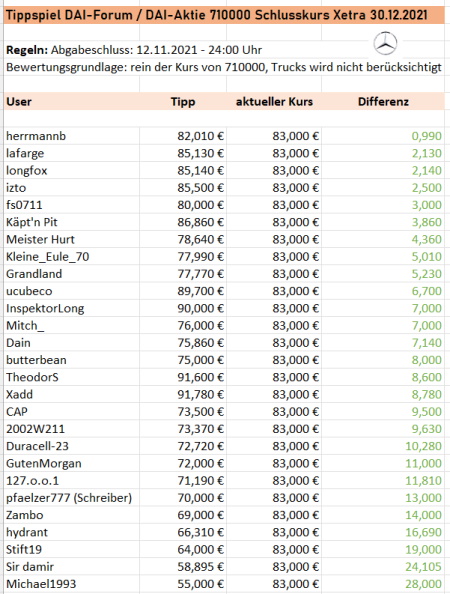Select the tip value '85,500 €'
The width and height of the screenshot is (450, 594).
(x=200, y=188)
